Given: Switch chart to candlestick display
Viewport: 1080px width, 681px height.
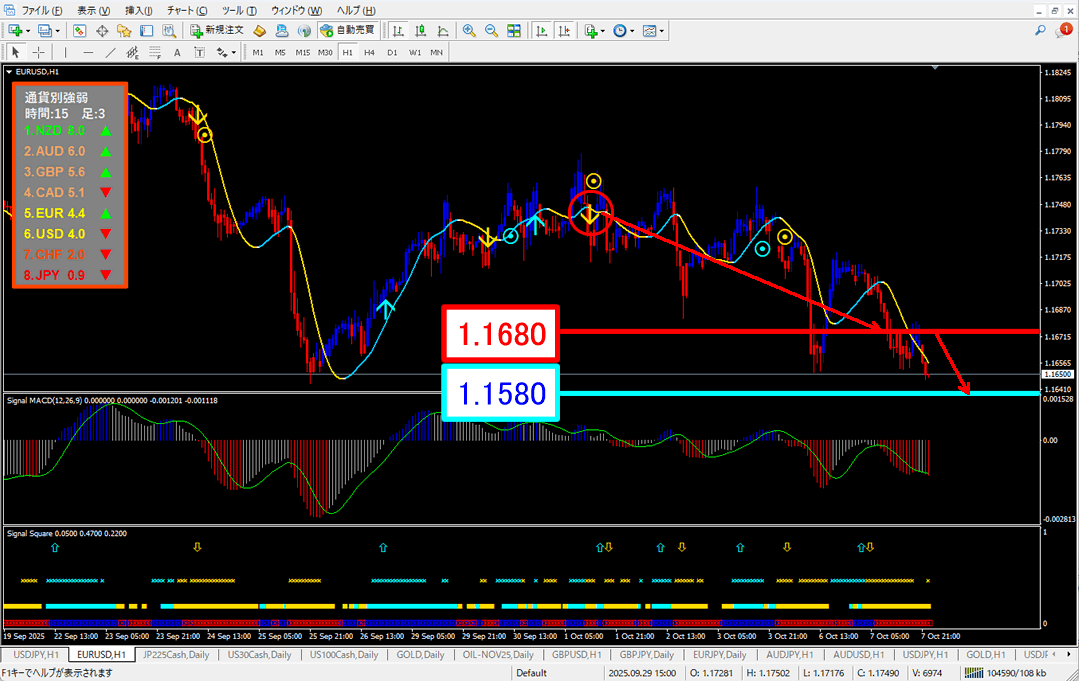Looking at the screenshot, I should (x=421, y=30).
